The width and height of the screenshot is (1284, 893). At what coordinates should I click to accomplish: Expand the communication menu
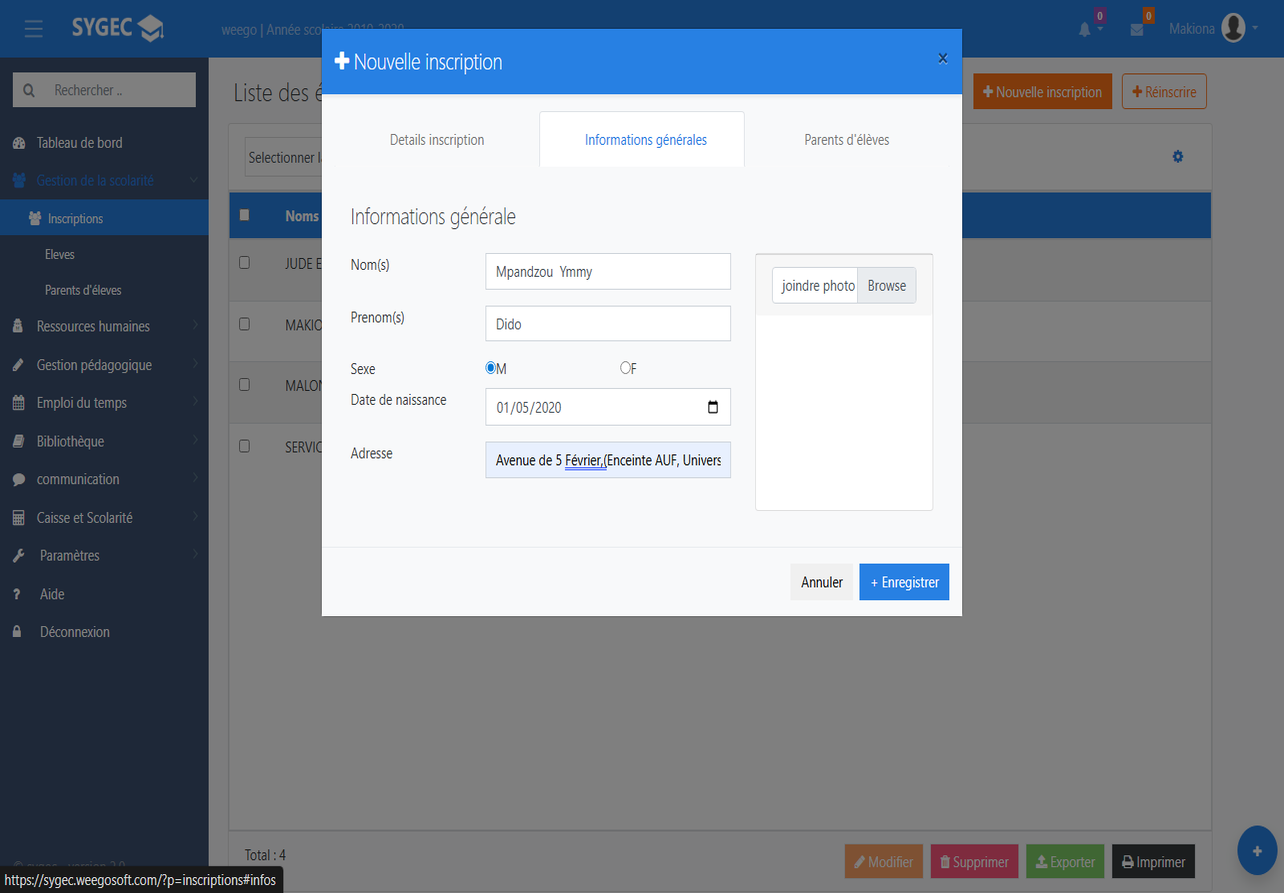tap(104, 479)
